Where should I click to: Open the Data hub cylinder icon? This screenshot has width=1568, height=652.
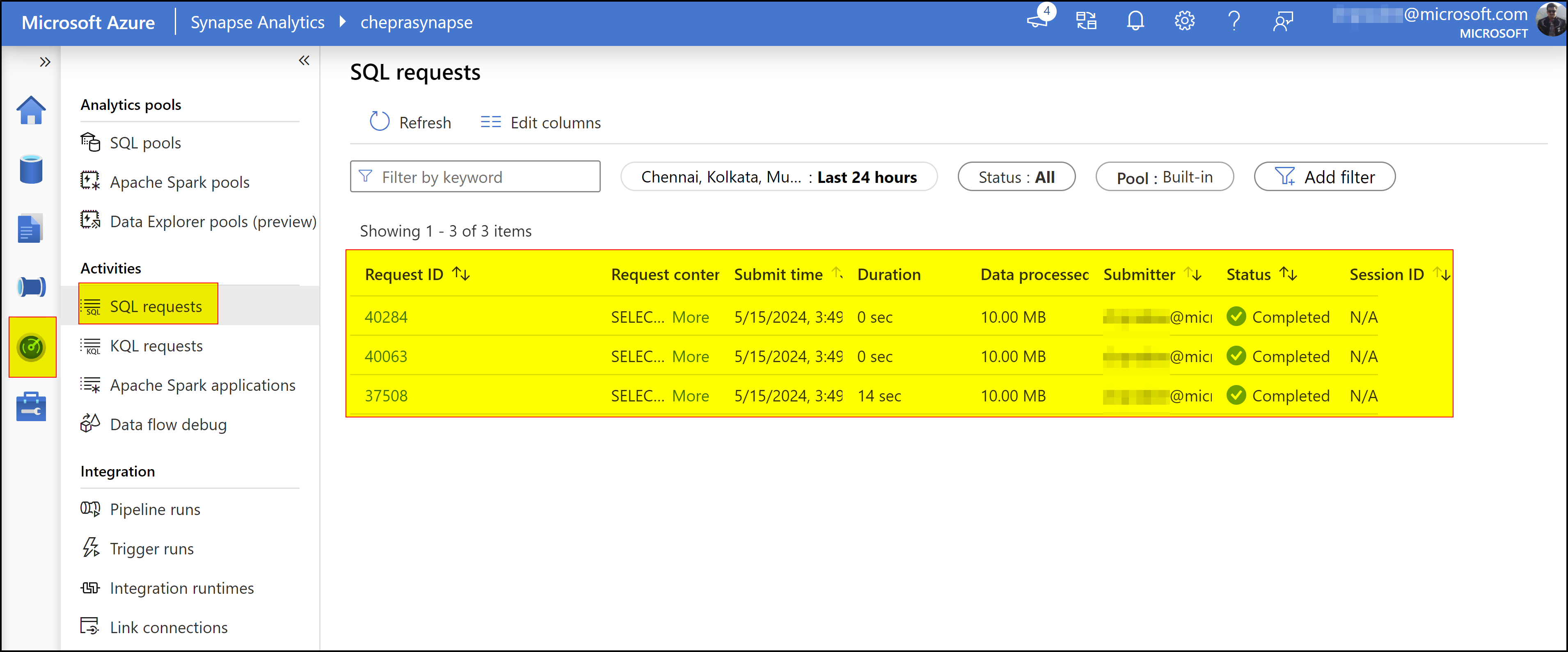pyautogui.click(x=31, y=169)
